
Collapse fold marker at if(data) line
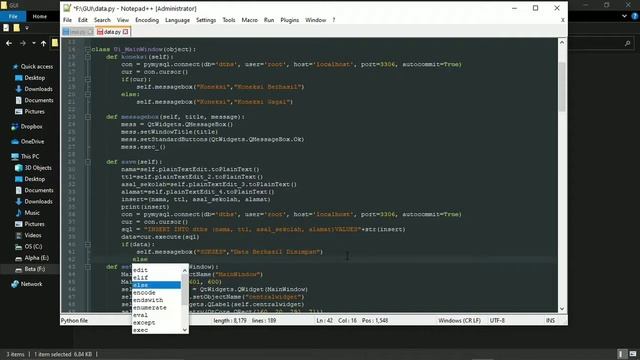87,244
